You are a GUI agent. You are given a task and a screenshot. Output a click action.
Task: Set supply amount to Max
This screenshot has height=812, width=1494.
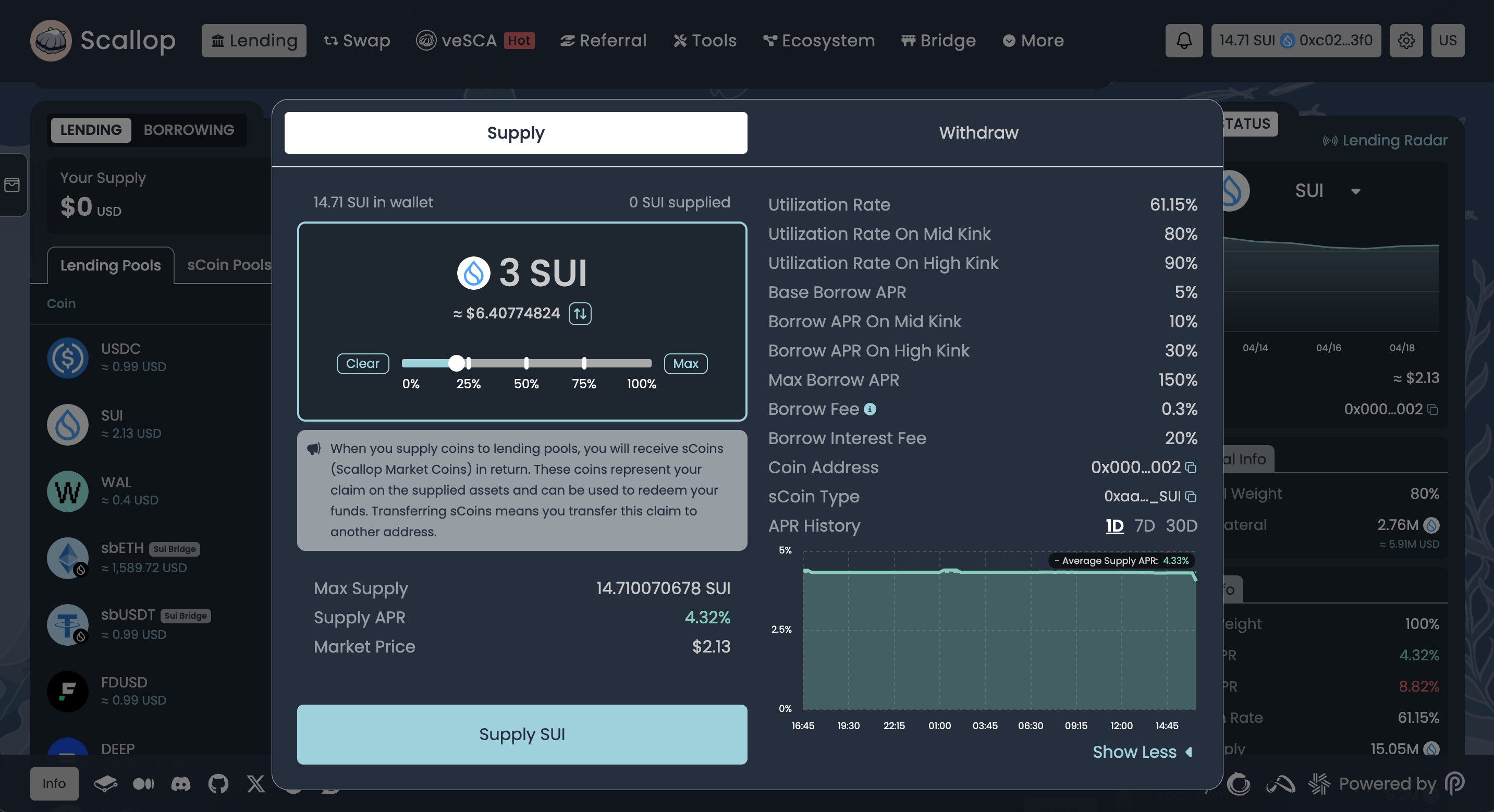685,364
